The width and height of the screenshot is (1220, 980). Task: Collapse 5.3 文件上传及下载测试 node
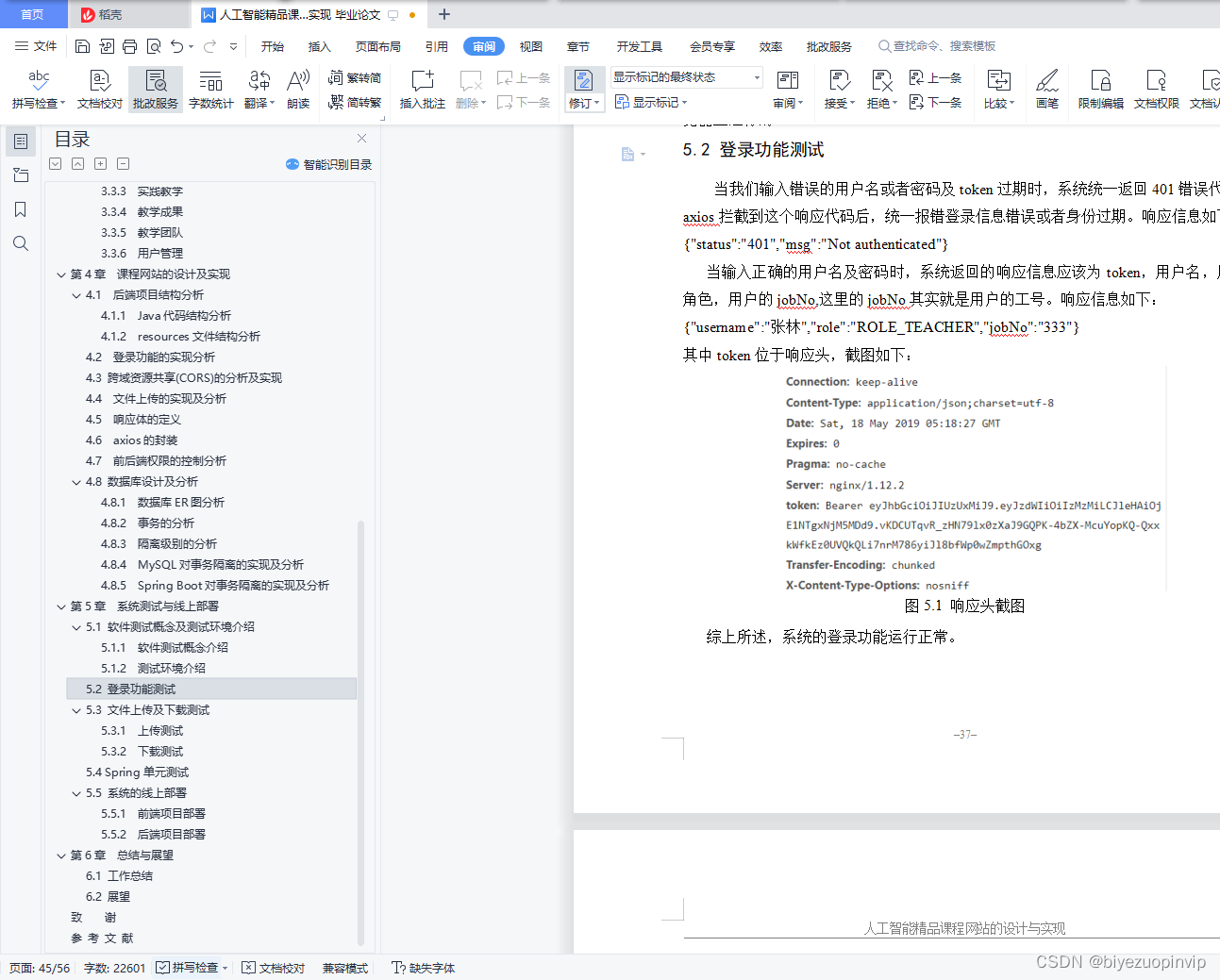(76, 710)
